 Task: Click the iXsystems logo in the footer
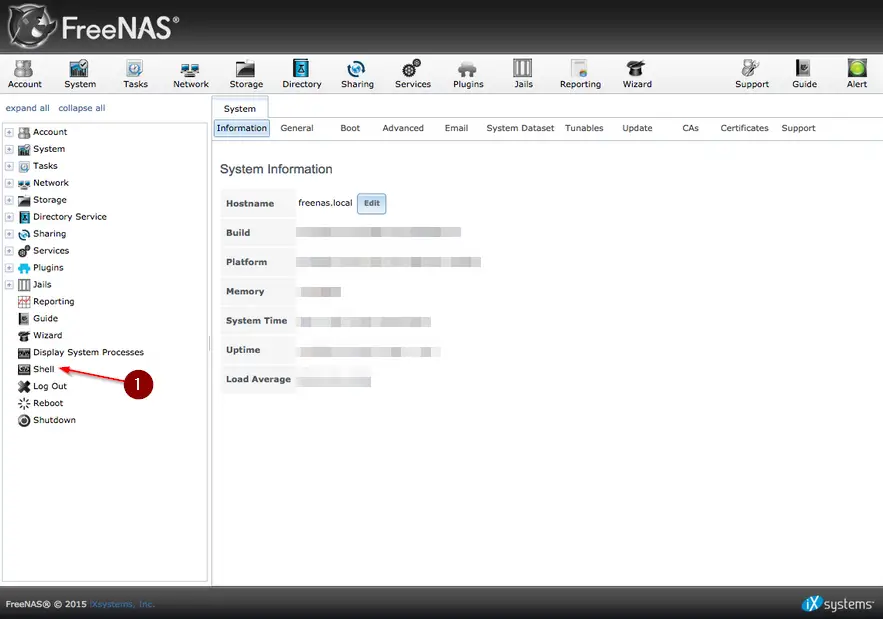[837, 604]
